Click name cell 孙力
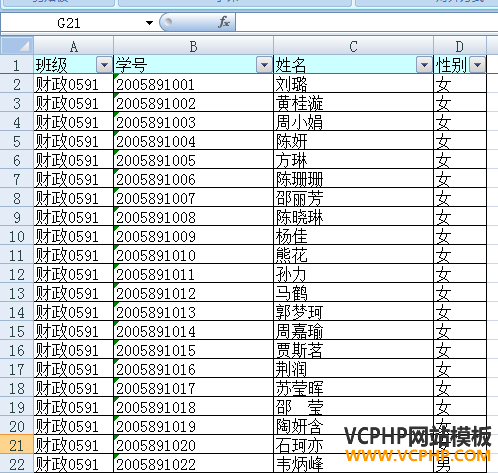498x473 pixels. [x=353, y=274]
